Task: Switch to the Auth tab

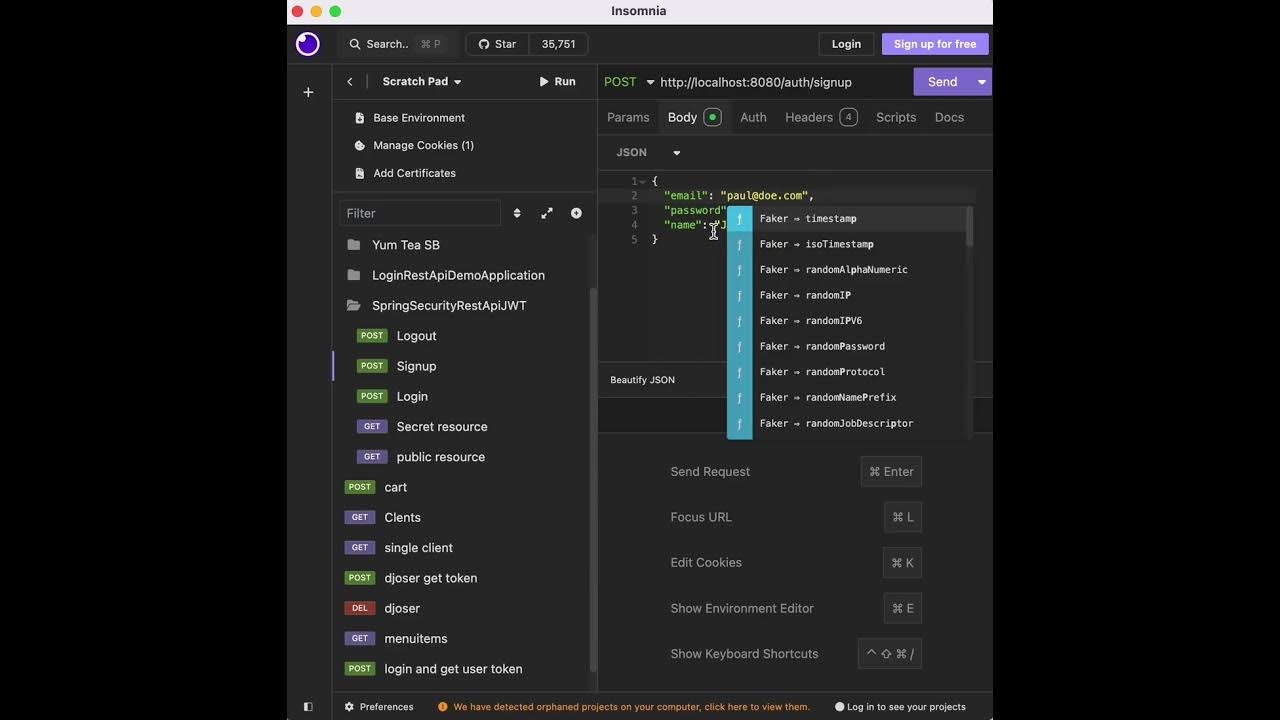Action: point(753,117)
